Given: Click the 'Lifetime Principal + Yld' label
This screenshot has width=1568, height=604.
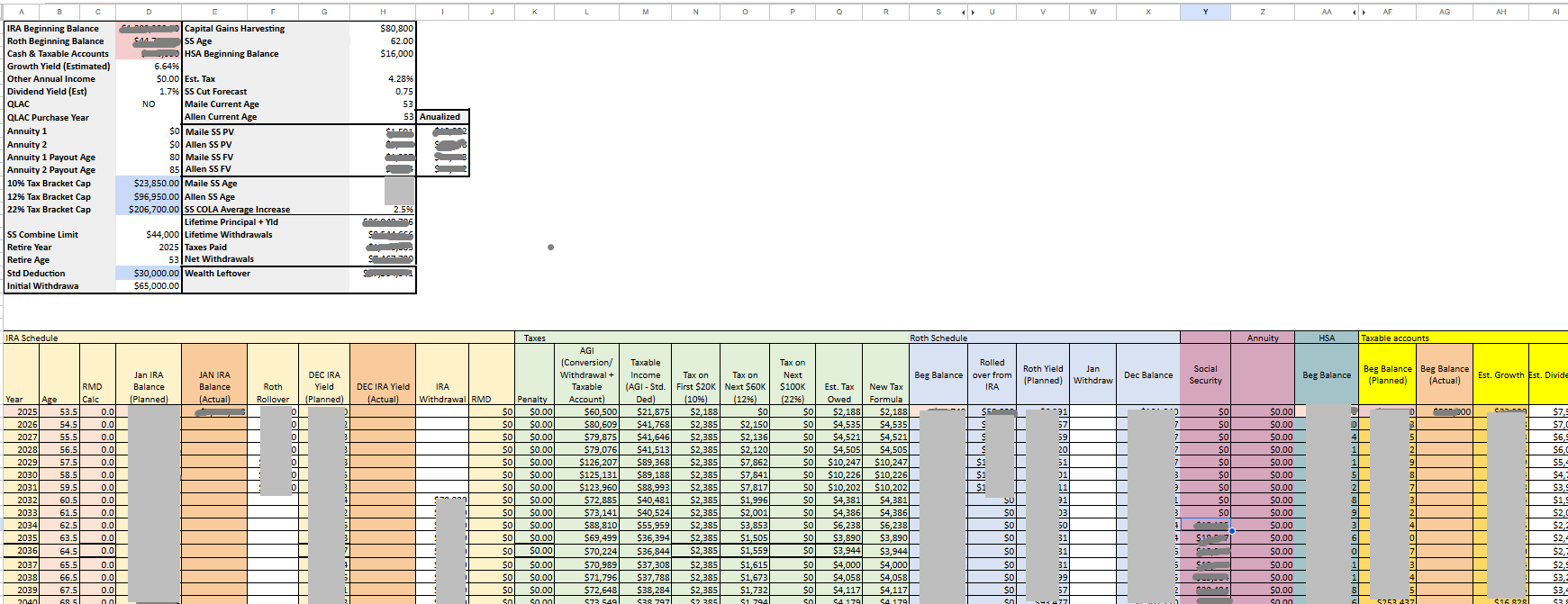Looking at the screenshot, I should coord(231,222).
